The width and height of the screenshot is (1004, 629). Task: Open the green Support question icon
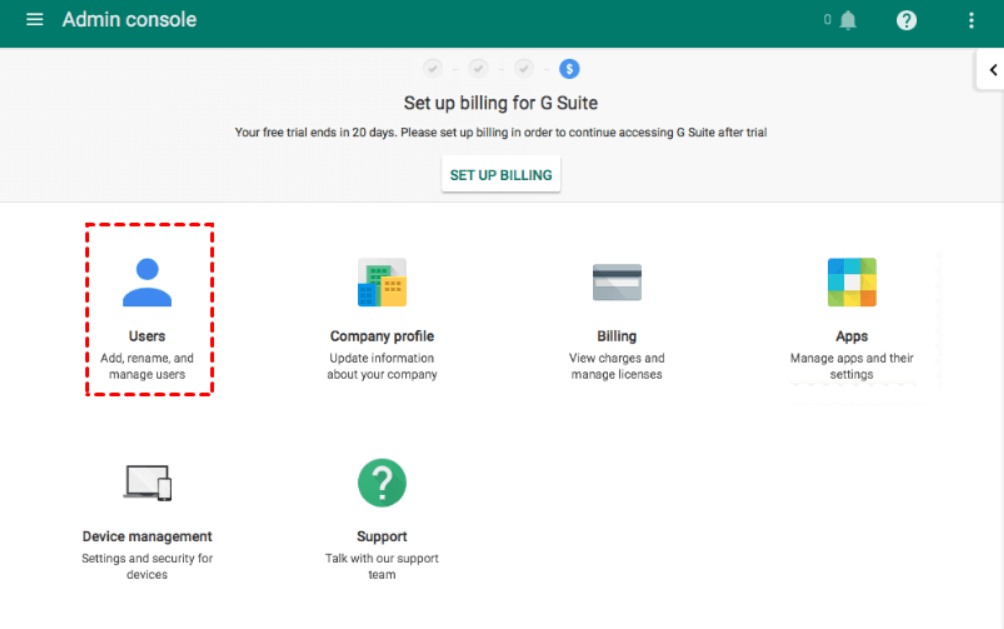[382, 483]
